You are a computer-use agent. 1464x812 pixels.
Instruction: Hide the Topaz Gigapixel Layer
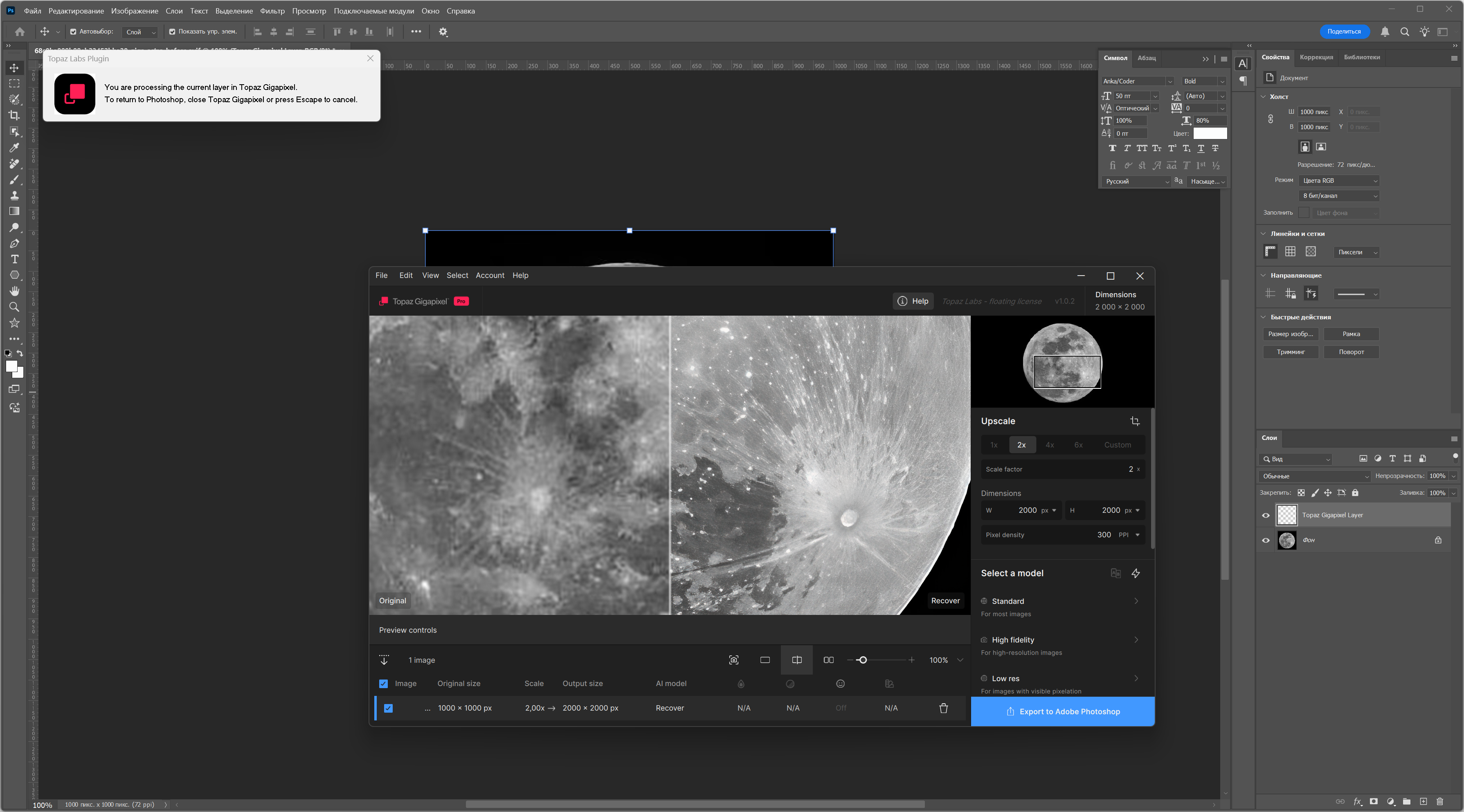click(x=1266, y=516)
